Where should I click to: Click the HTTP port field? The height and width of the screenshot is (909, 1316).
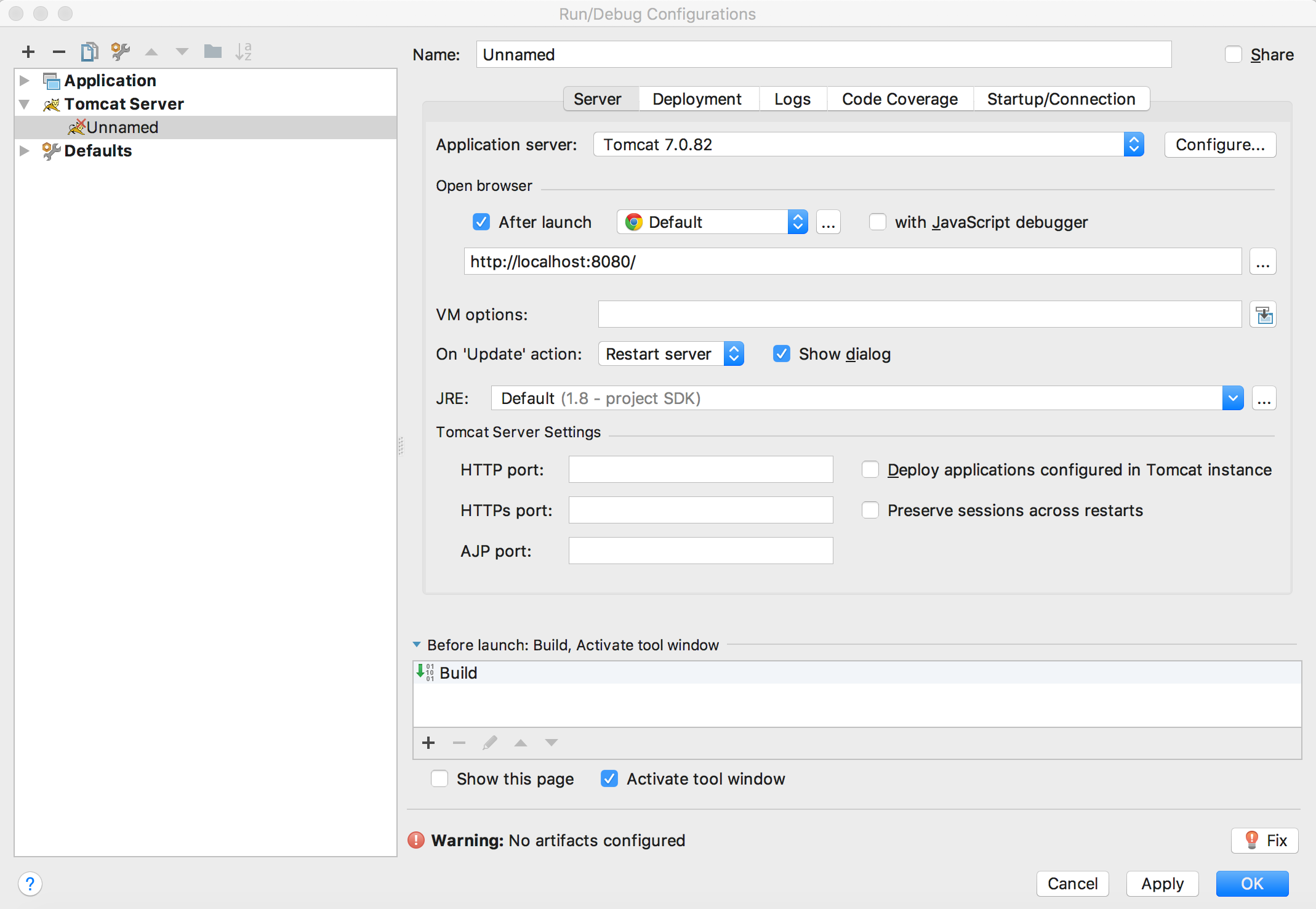click(700, 470)
